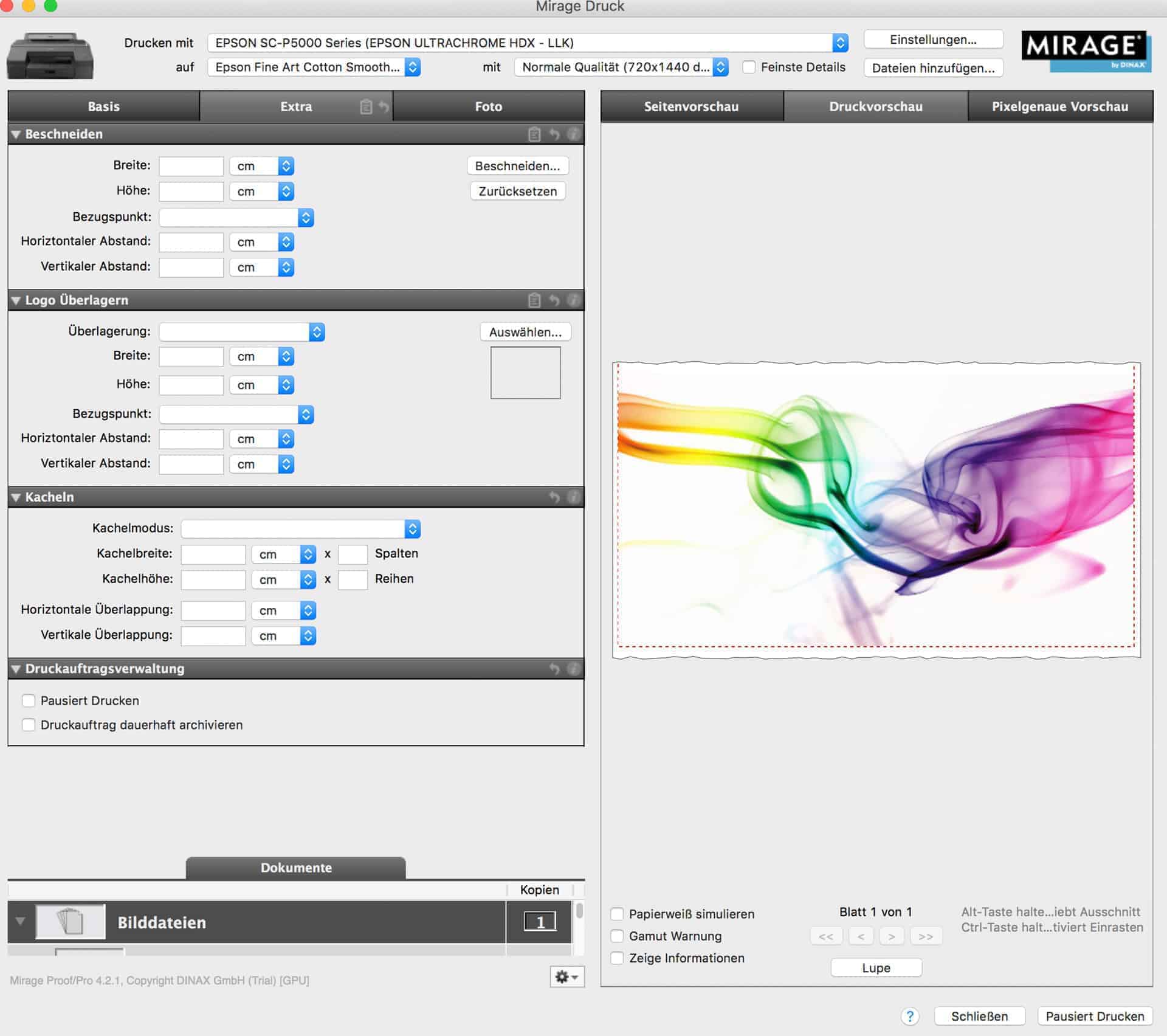The image size is (1167, 1036).
Task: Click the Beschneiden Breite input field
Action: click(191, 166)
